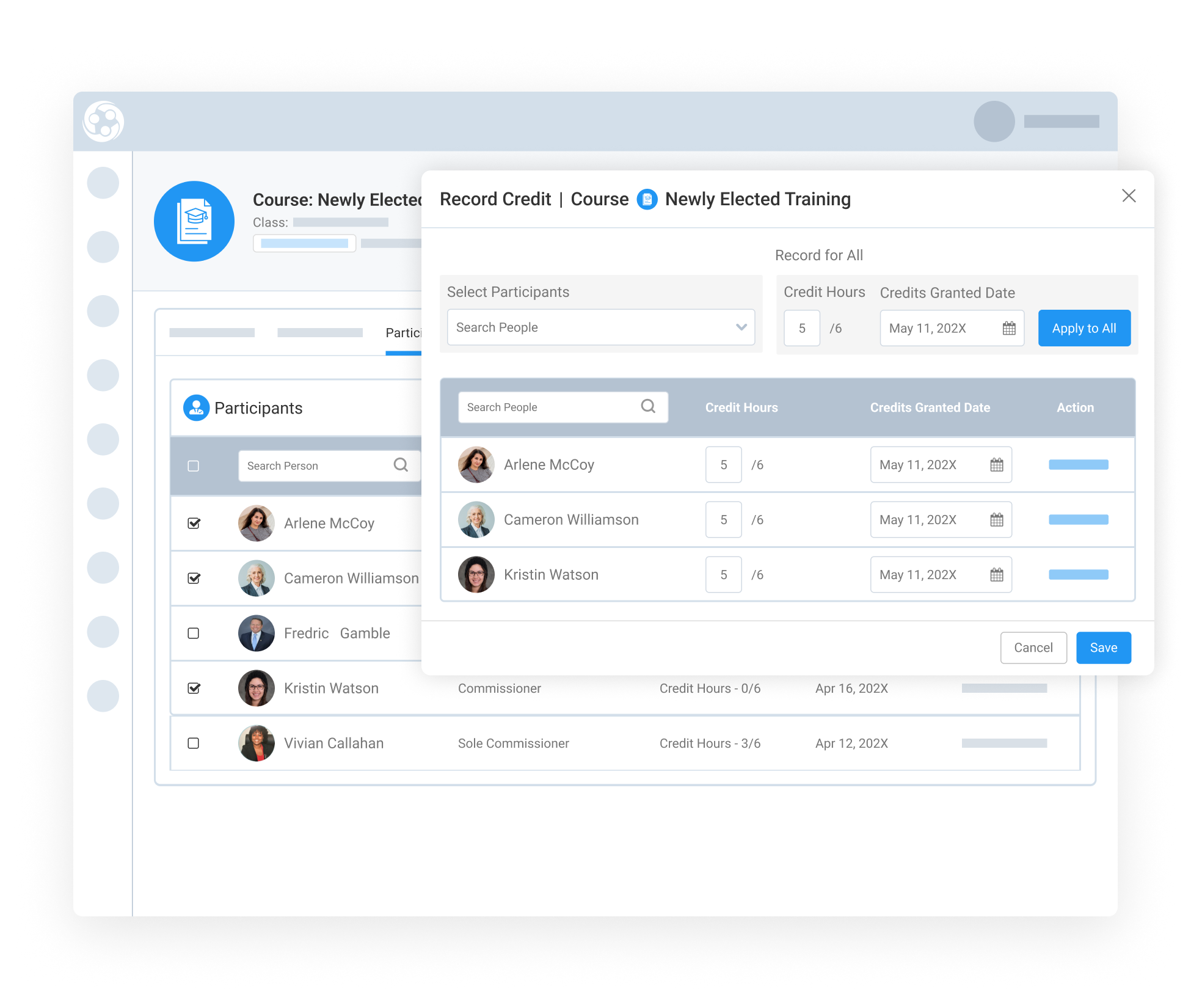Click the app logo in the top-left corner
This screenshot has width=1191, height=1008.
point(103,122)
